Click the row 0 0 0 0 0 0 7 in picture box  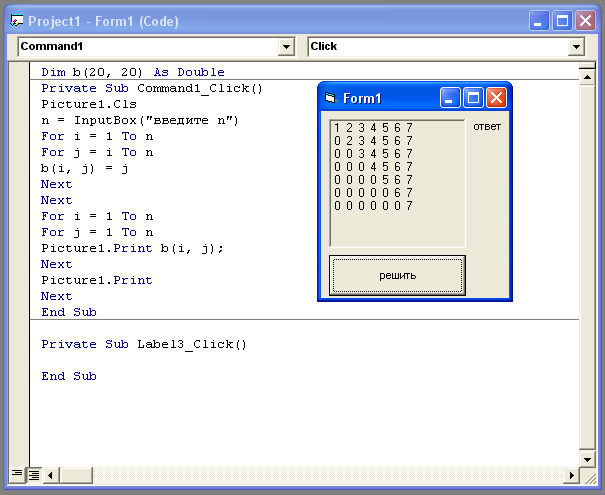[373, 206]
